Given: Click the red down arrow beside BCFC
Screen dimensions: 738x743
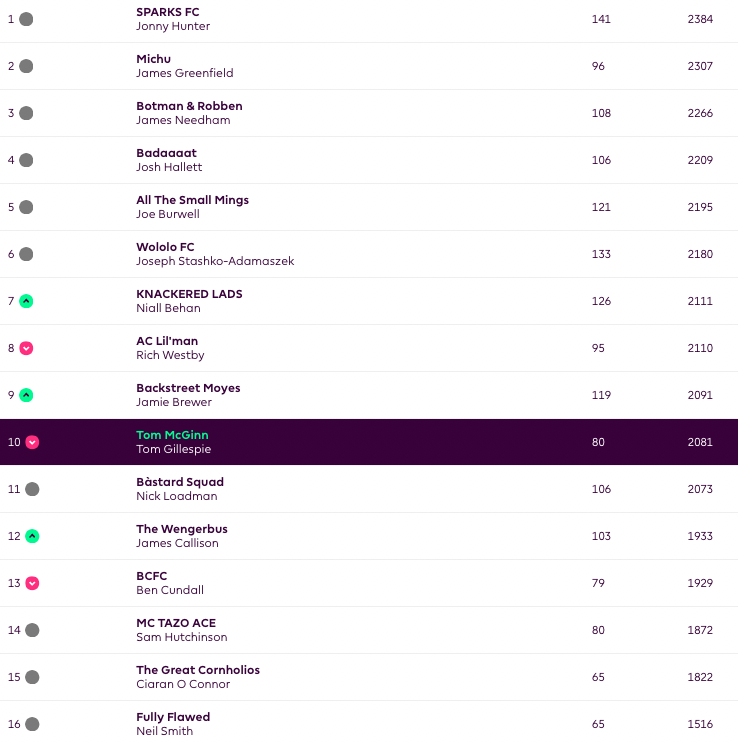Looking at the screenshot, I should (x=32, y=583).
